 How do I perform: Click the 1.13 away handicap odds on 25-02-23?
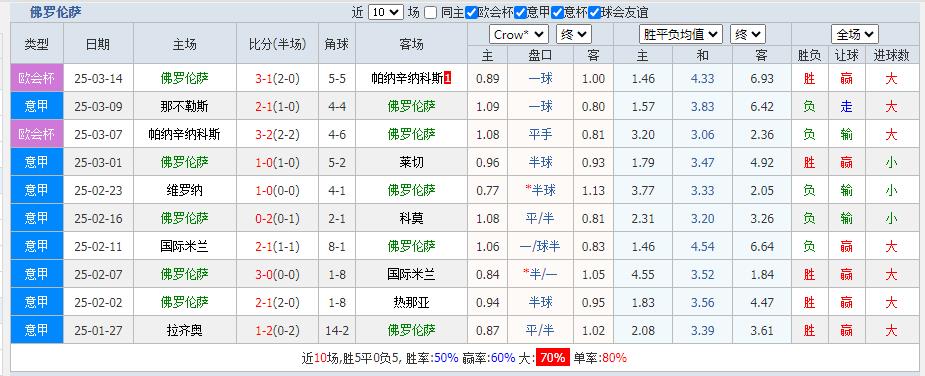coord(593,190)
